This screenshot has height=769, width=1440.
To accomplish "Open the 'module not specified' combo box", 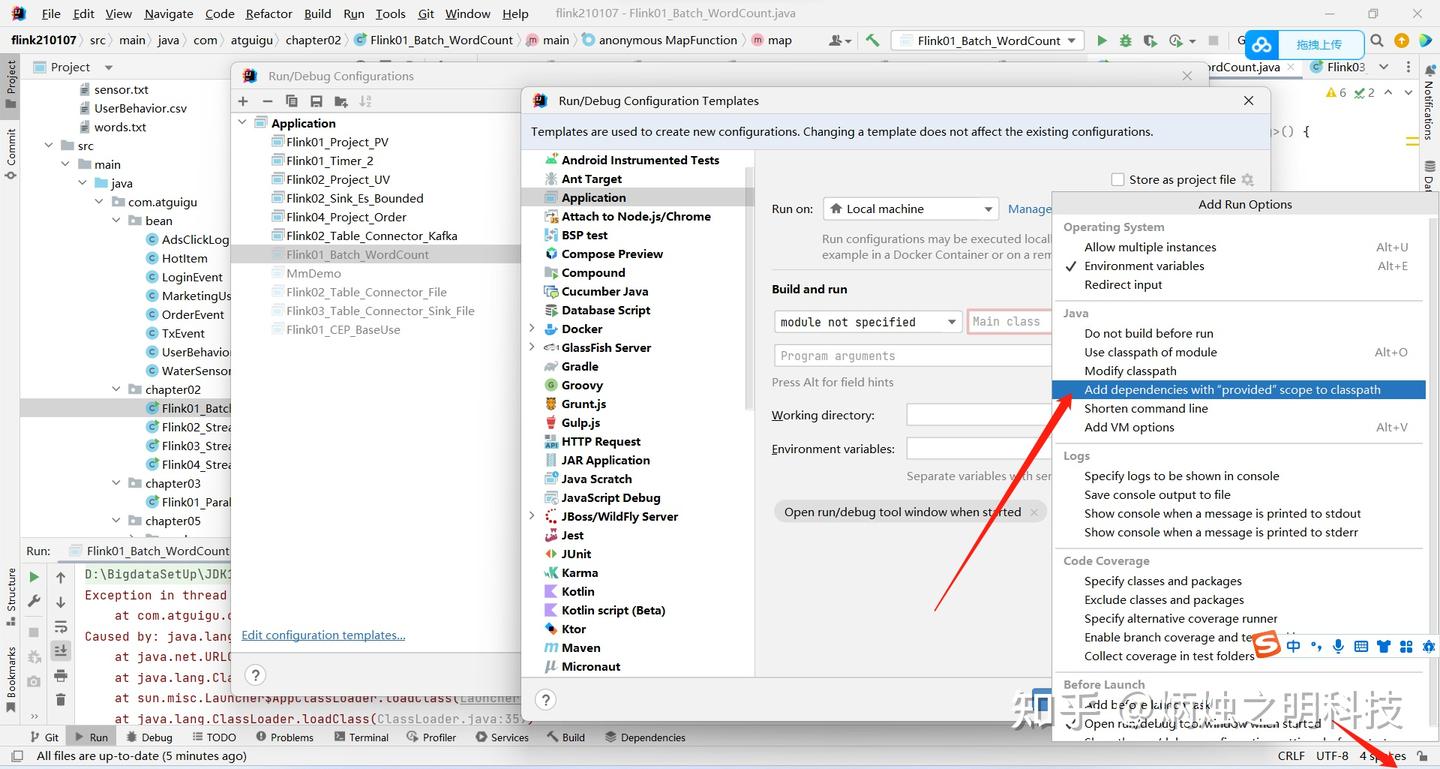I will pos(867,321).
